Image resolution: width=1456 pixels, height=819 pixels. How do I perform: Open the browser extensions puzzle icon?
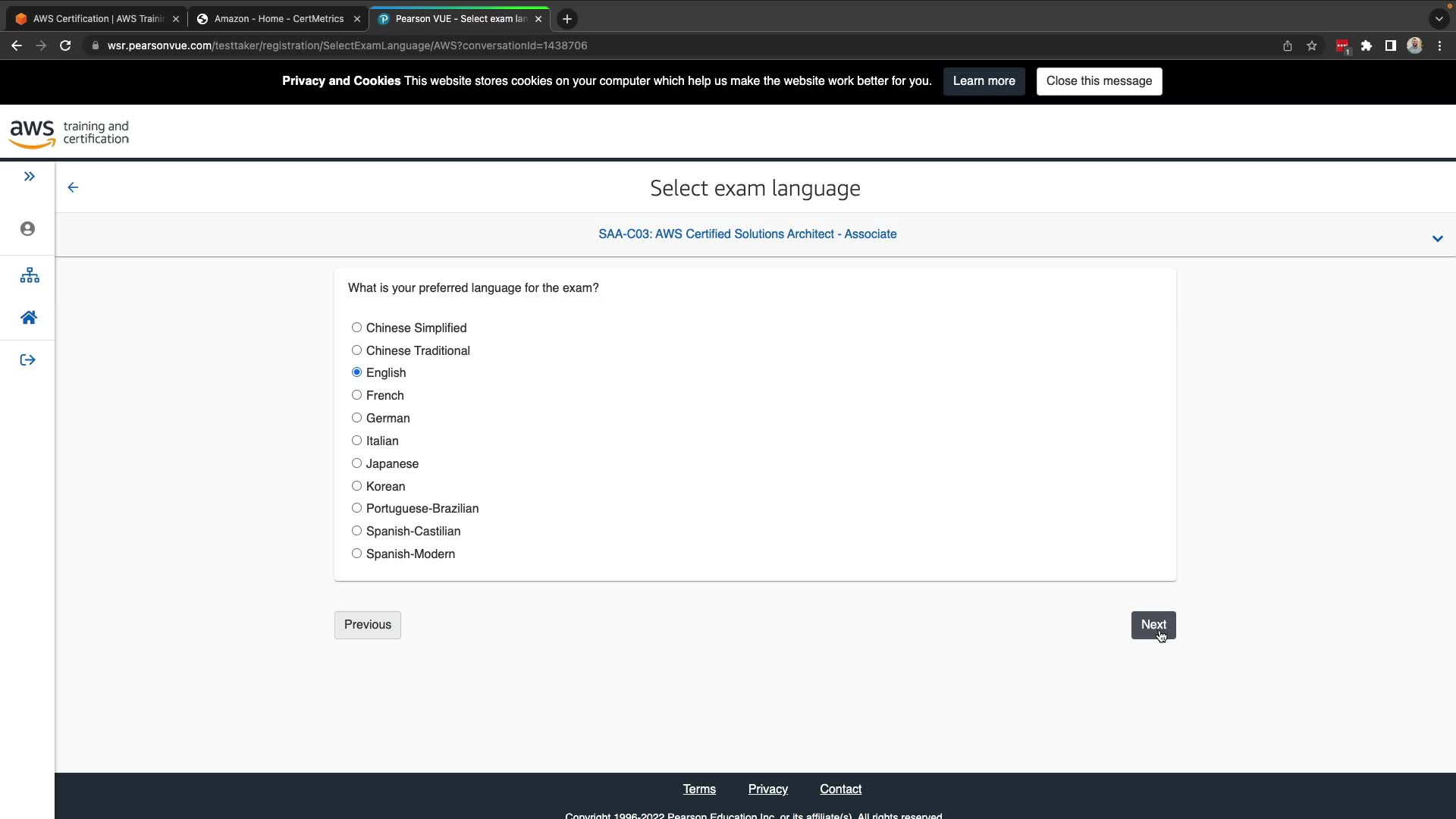pos(1366,45)
